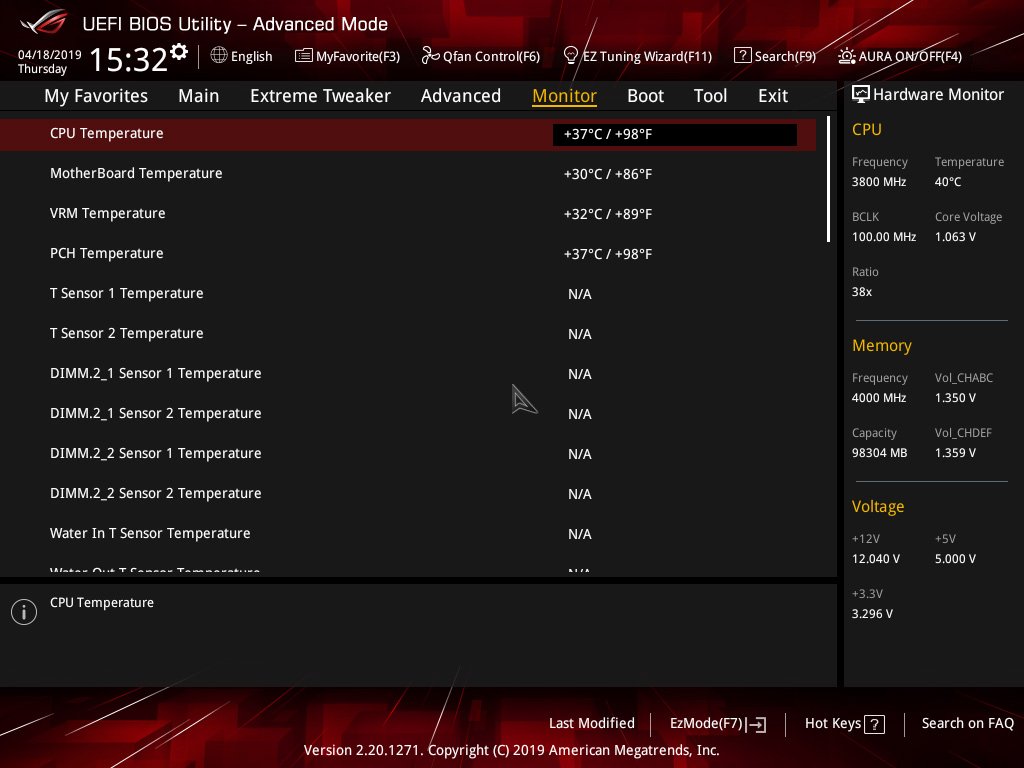Click the 1.359 V Vol_CHDEF value
1024x768 pixels.
tap(955, 453)
